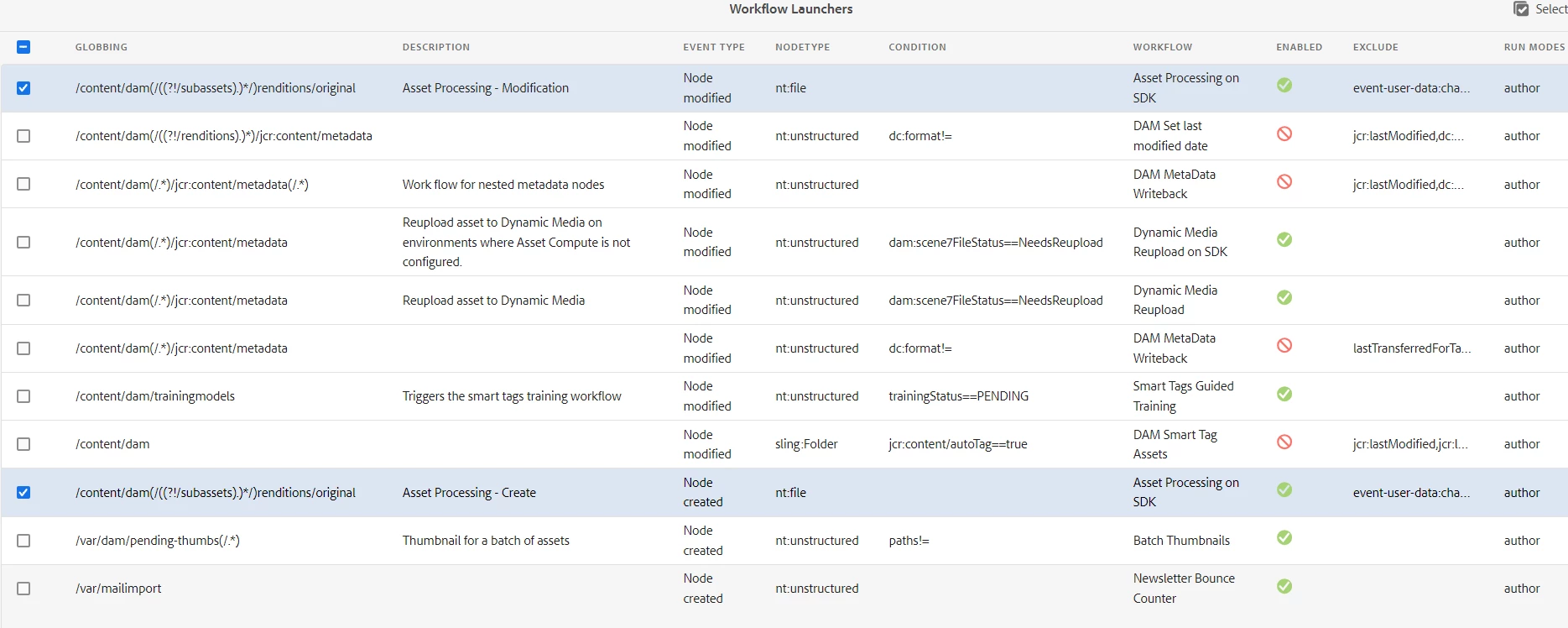Check the lastTransferredForTa... row checkbox

click(23, 348)
